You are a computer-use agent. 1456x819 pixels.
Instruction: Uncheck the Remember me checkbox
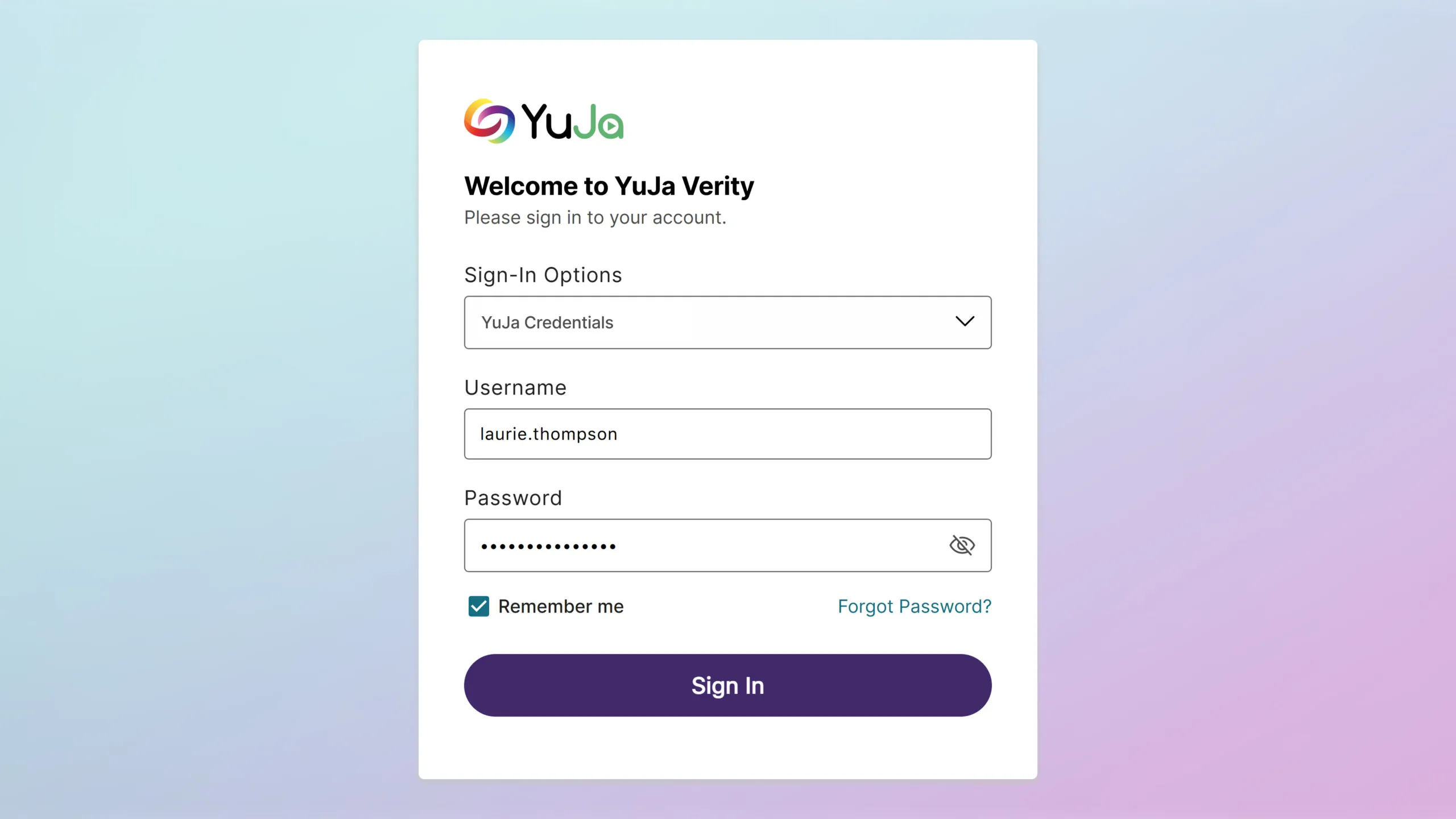click(478, 606)
